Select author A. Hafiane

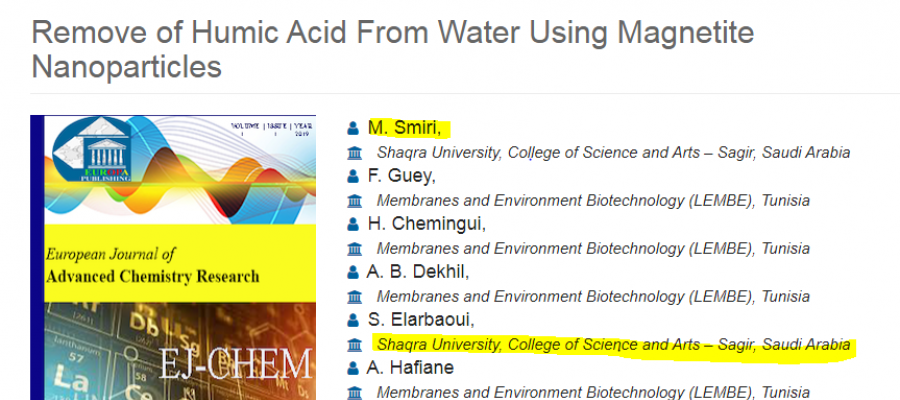(x=411, y=367)
